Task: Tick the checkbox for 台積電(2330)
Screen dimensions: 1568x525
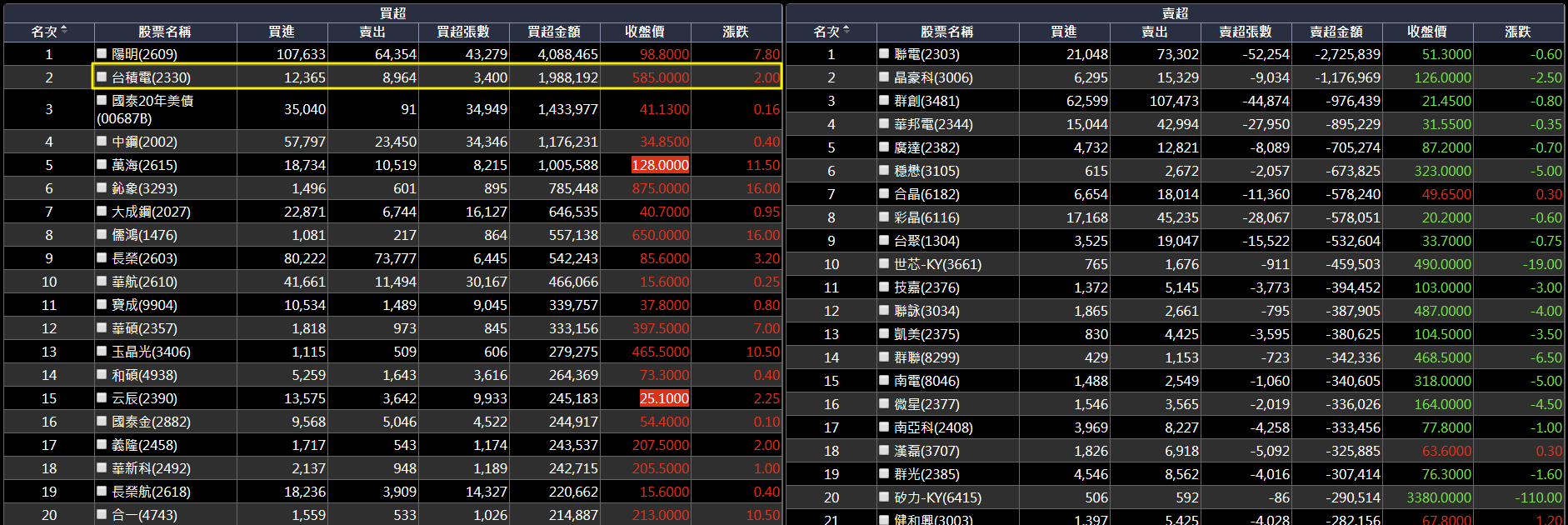Action: (x=102, y=77)
